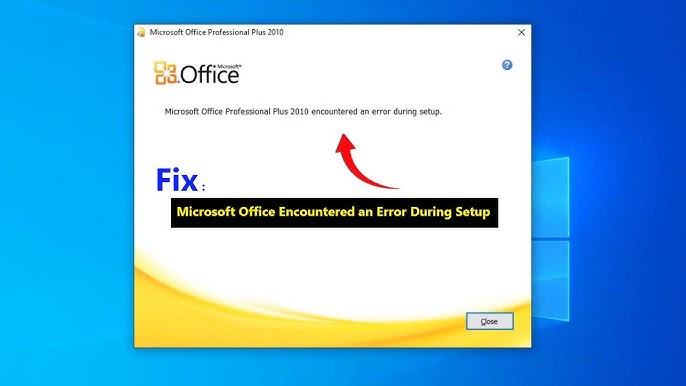Image resolution: width=686 pixels, height=386 pixels.
Task: Click the word Office in the logo
Action: [210, 75]
